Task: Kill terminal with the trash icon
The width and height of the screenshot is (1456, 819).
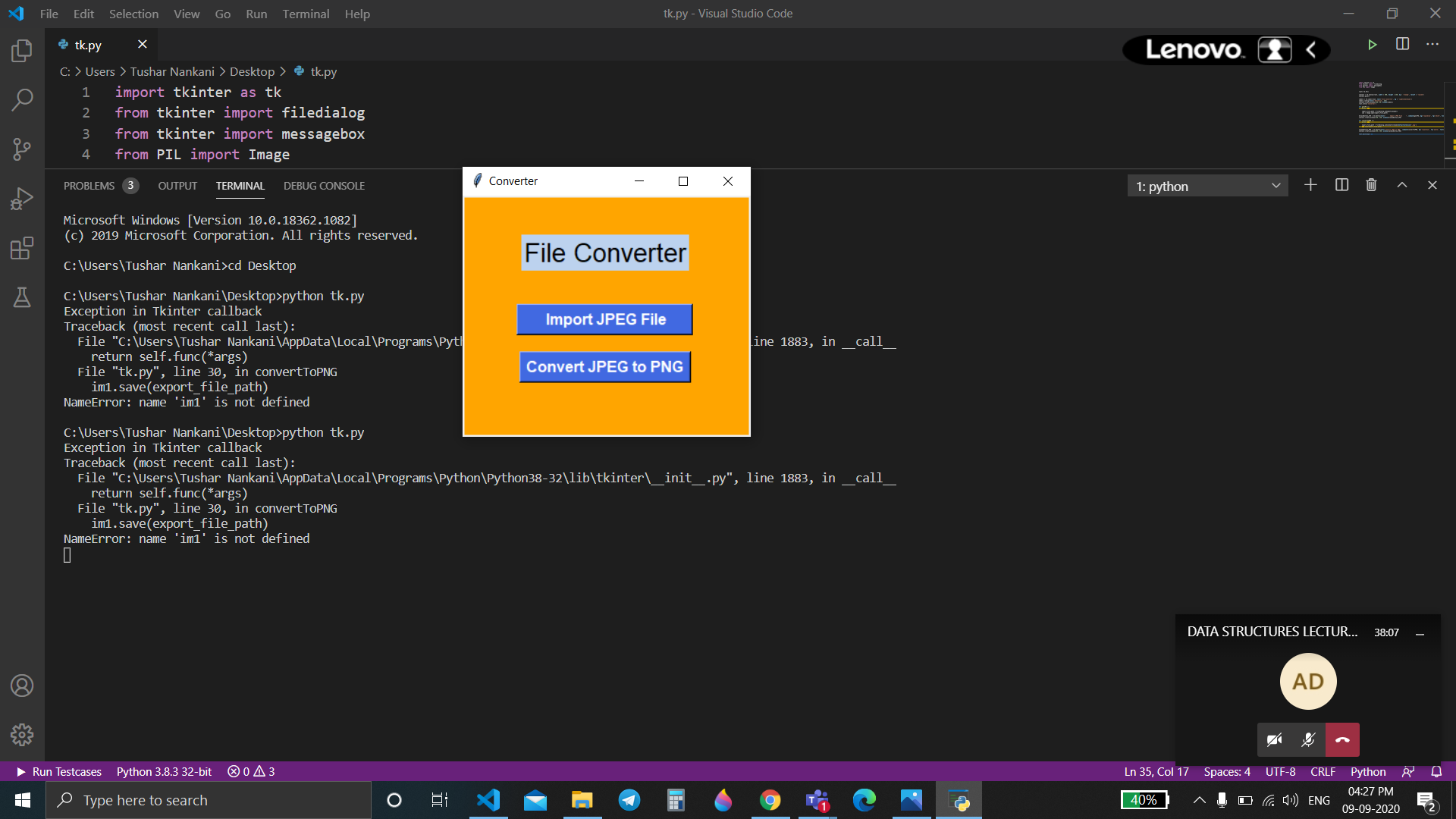Action: pos(1371,185)
